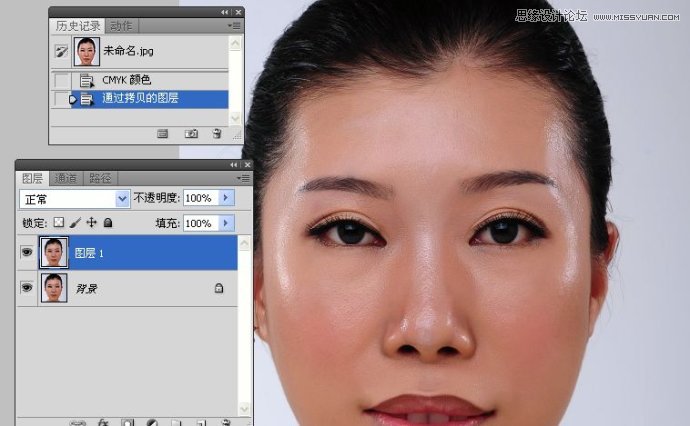Switch to the 历史记录 tab
This screenshot has height=426, width=690.
77,26
